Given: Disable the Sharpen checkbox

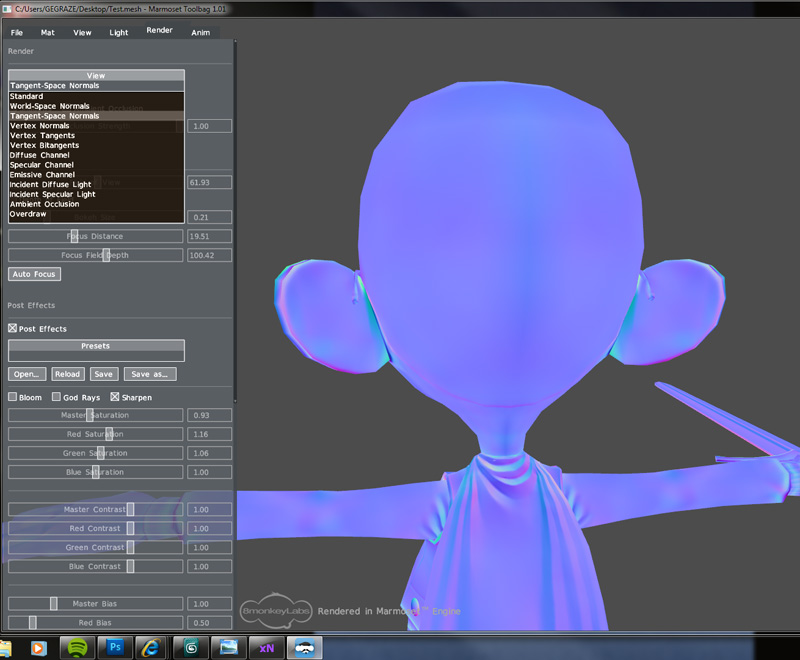Looking at the screenshot, I should click(x=115, y=397).
